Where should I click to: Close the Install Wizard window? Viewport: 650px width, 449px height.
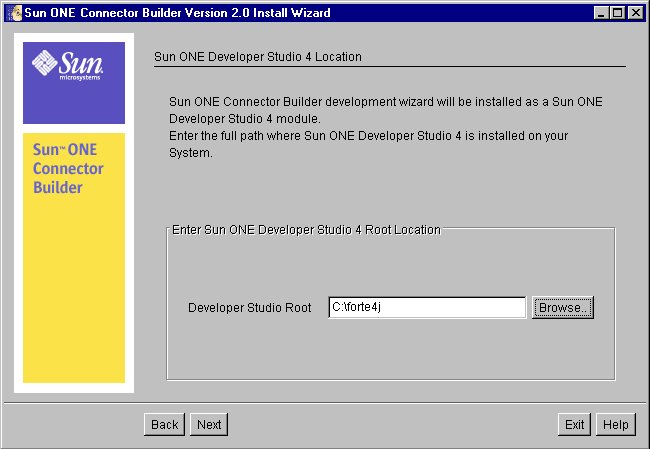point(635,13)
